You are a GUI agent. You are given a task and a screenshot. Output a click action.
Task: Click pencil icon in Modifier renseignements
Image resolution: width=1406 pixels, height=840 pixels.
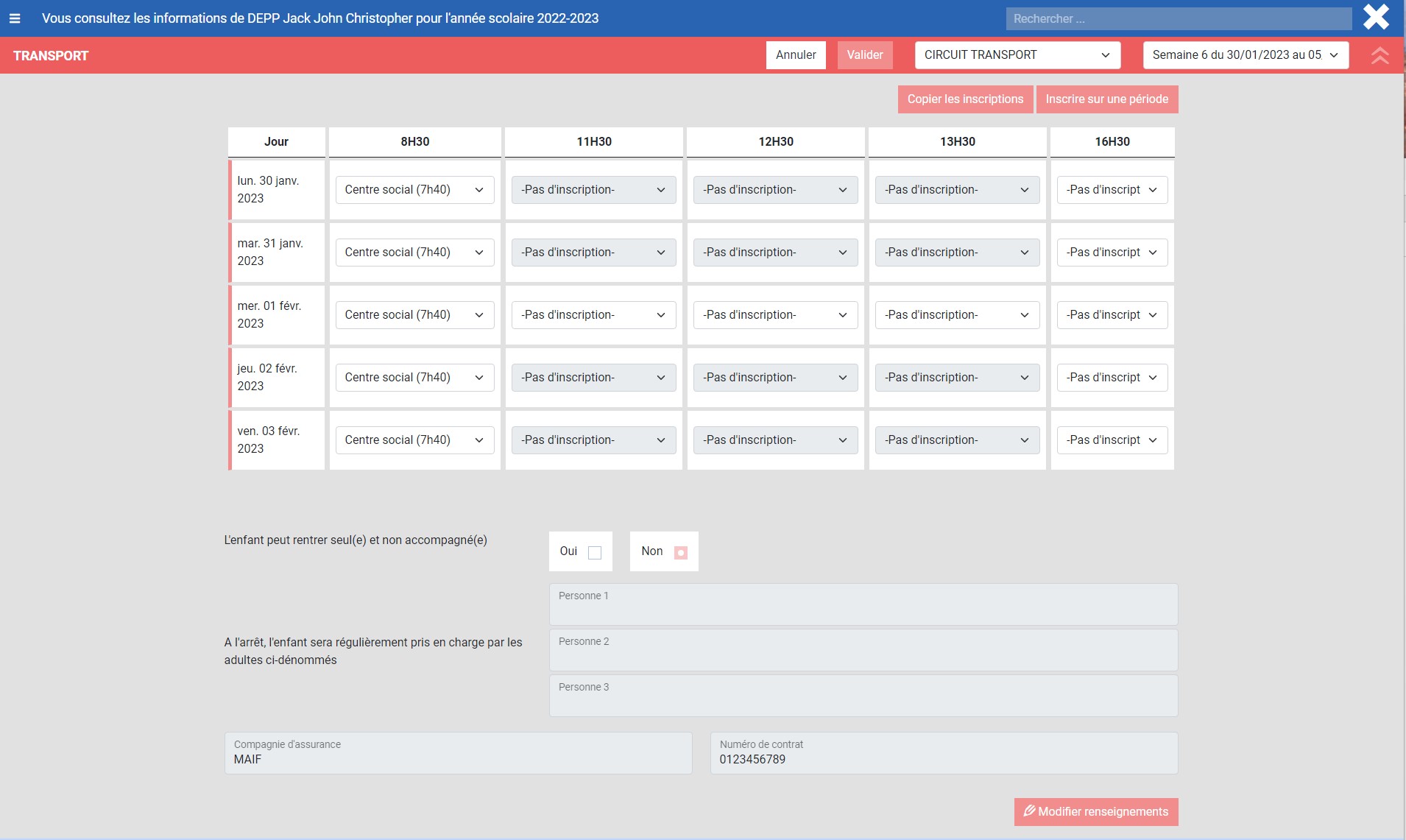pyautogui.click(x=1029, y=811)
